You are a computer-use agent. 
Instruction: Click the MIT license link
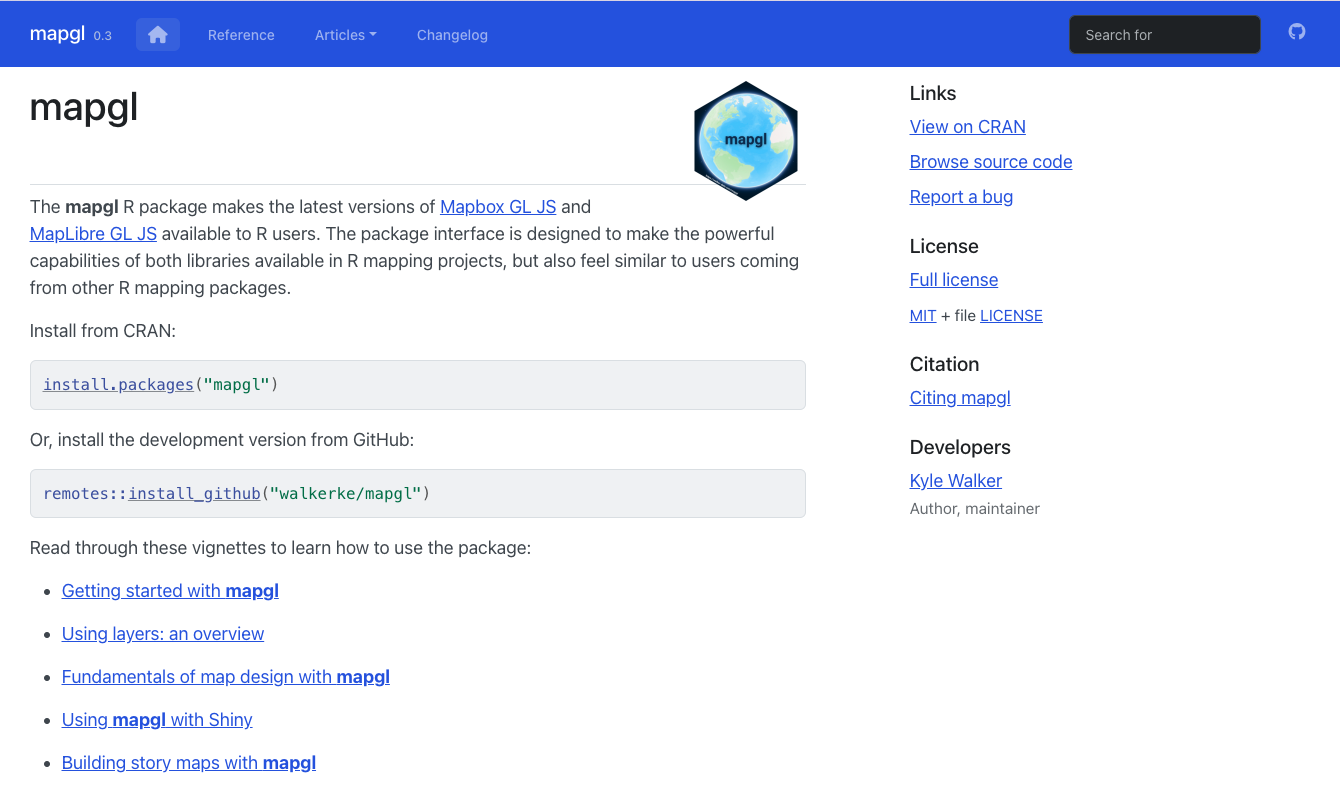coord(922,316)
